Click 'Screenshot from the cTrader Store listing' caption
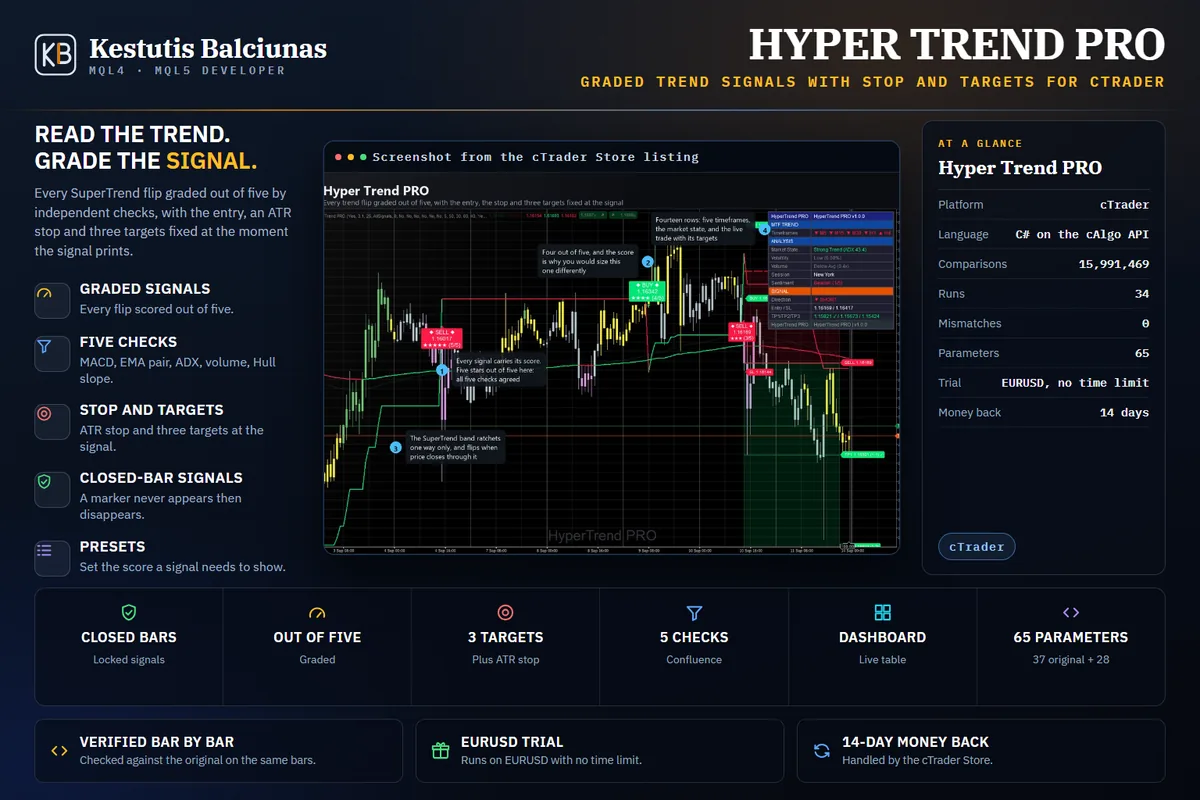 [x=535, y=157]
